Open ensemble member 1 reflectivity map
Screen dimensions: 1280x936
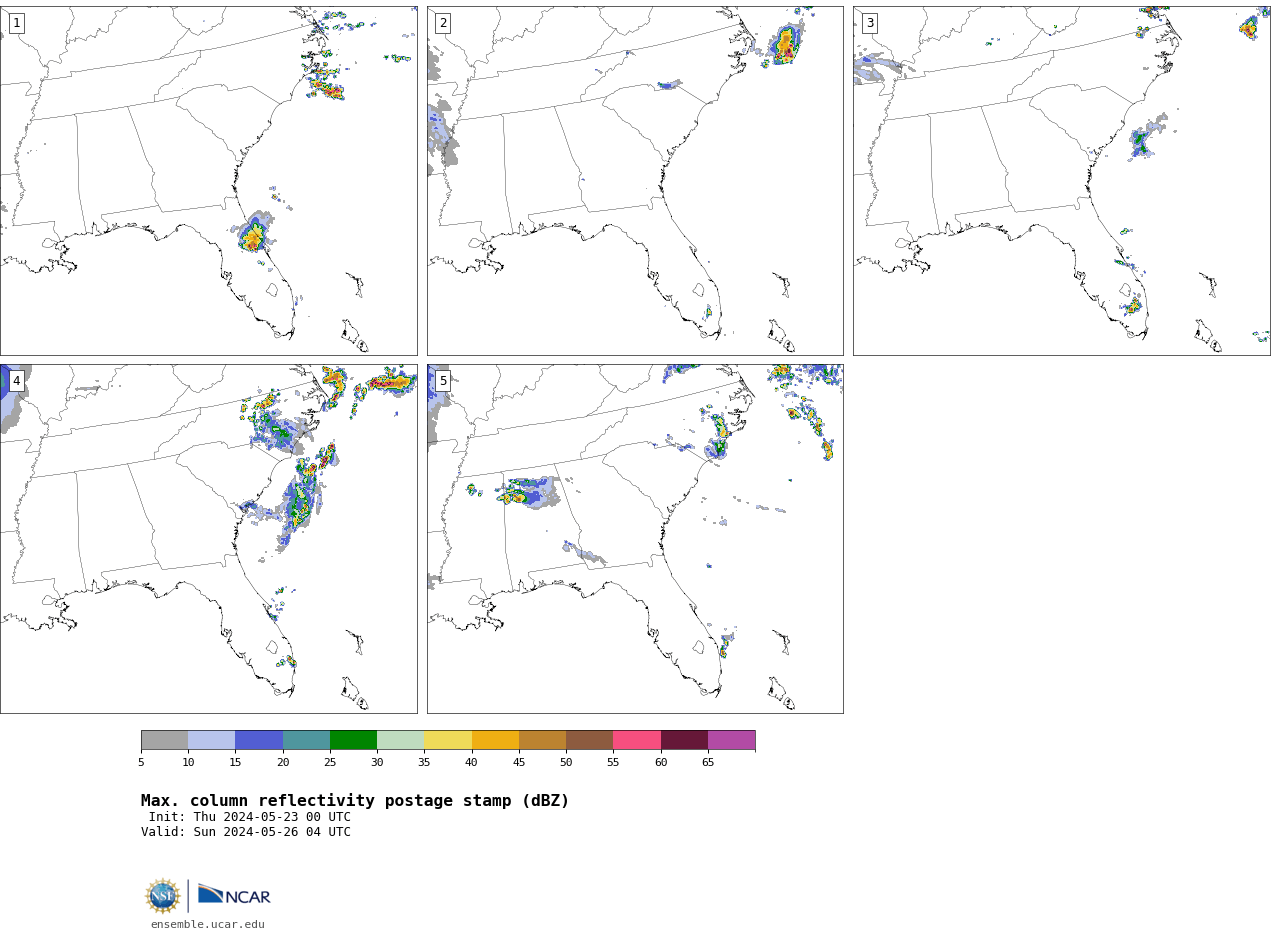(x=208, y=181)
